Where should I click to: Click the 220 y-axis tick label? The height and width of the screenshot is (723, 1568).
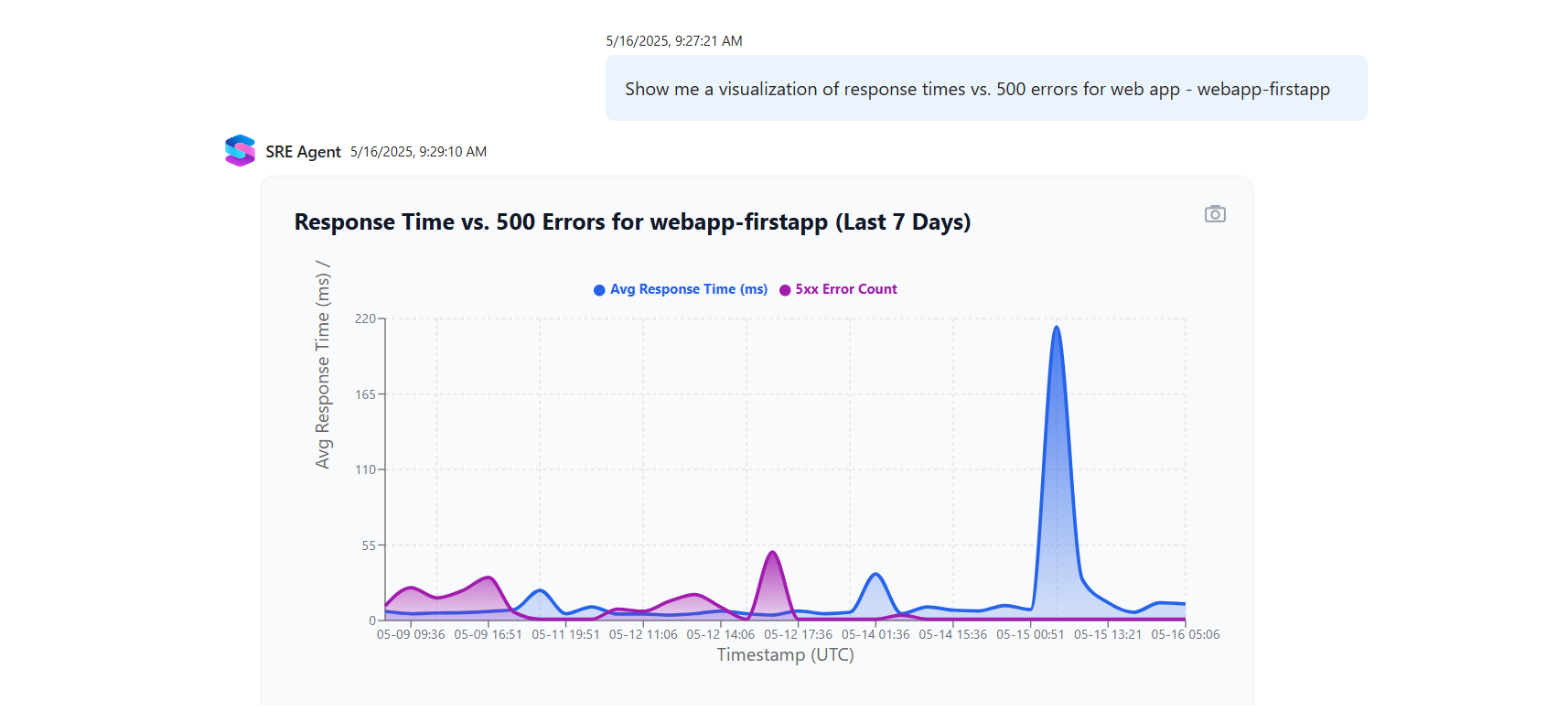[x=365, y=318]
